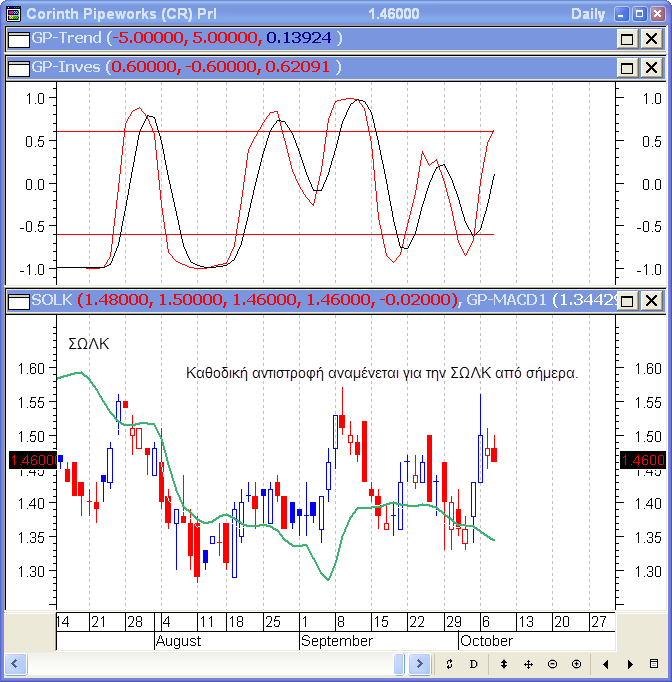Image resolution: width=672 pixels, height=682 pixels.
Task: Close the GP-Trend indicator pane
Action: coord(651,39)
